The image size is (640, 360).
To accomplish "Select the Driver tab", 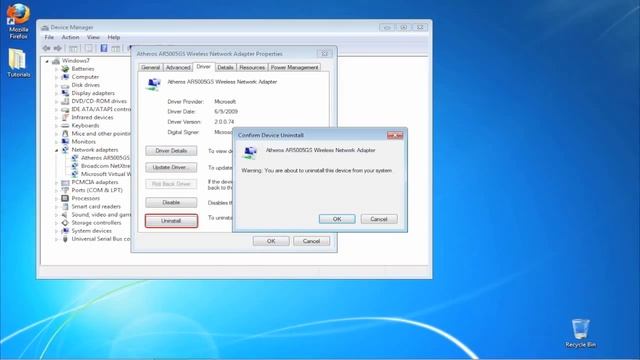I will 203,67.
